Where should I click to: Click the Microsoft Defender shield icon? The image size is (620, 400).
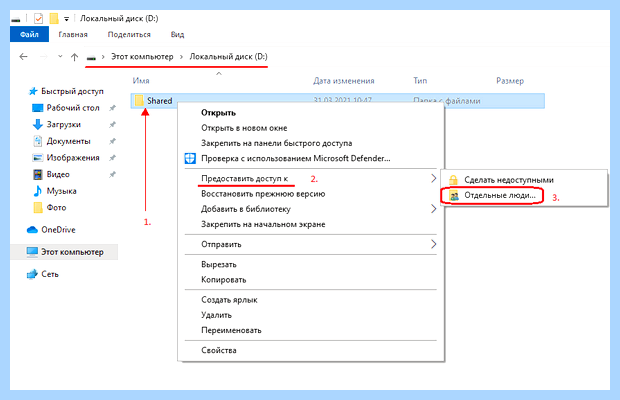pos(190,158)
